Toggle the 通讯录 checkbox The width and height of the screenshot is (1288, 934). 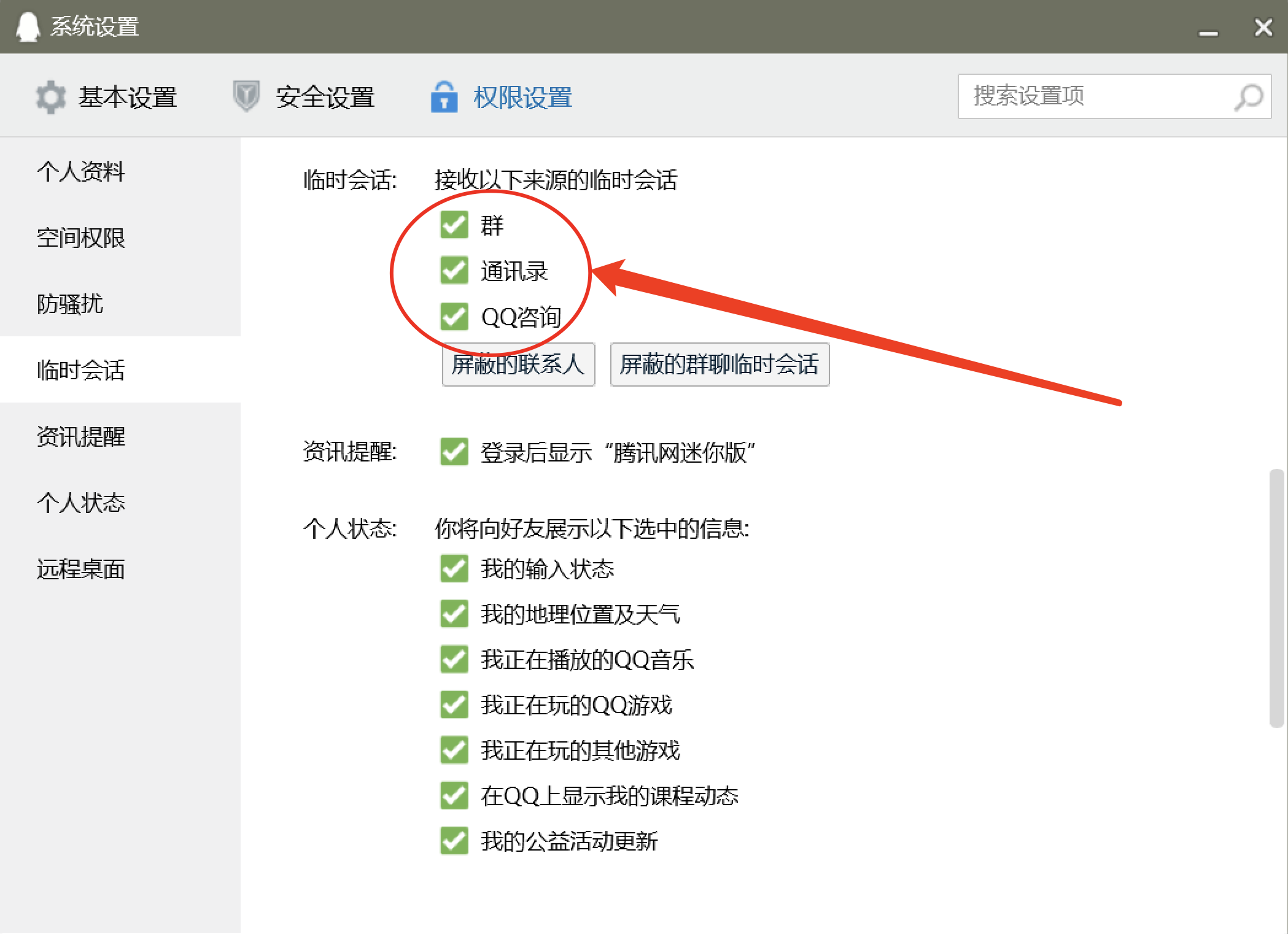coord(454,271)
